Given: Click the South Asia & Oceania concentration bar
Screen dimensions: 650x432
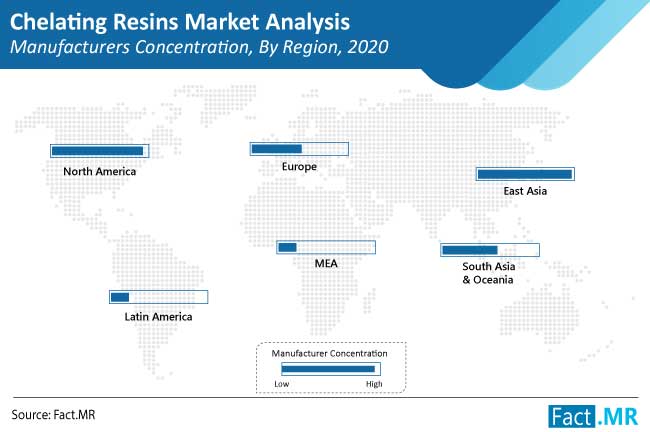Looking at the screenshot, I should point(490,250).
